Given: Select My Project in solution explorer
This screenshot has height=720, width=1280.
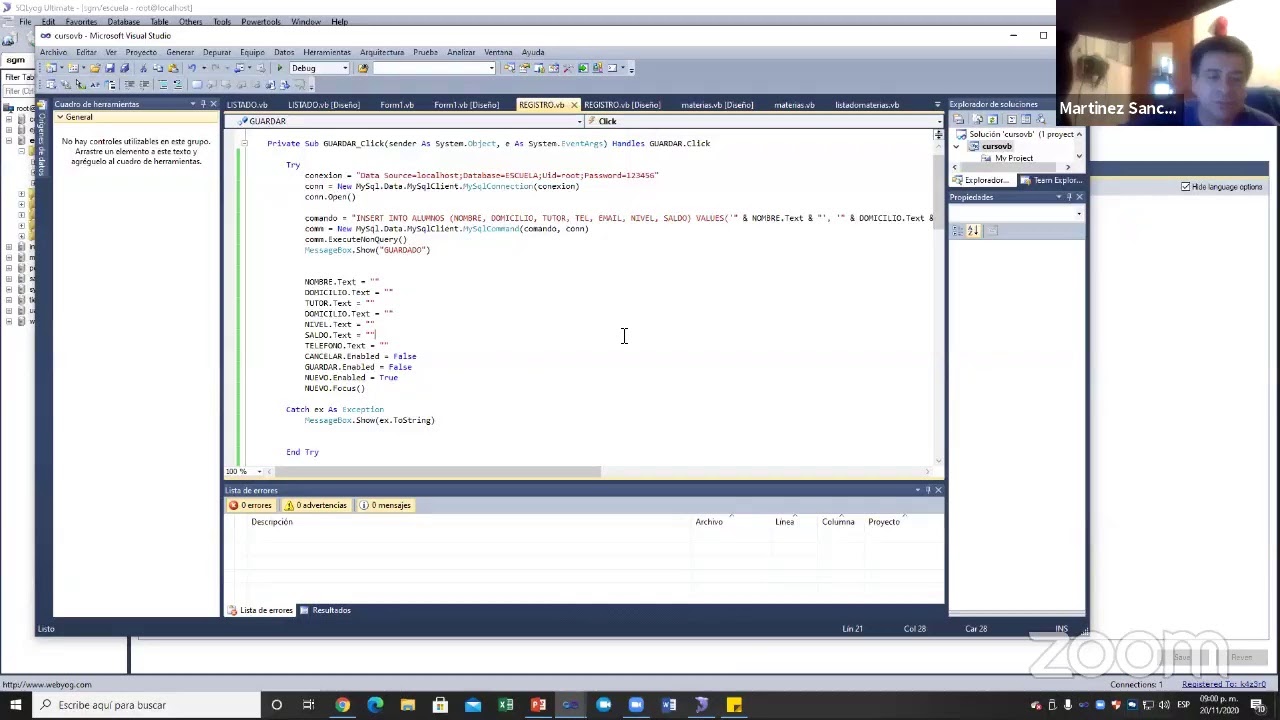Looking at the screenshot, I should click(x=1014, y=158).
